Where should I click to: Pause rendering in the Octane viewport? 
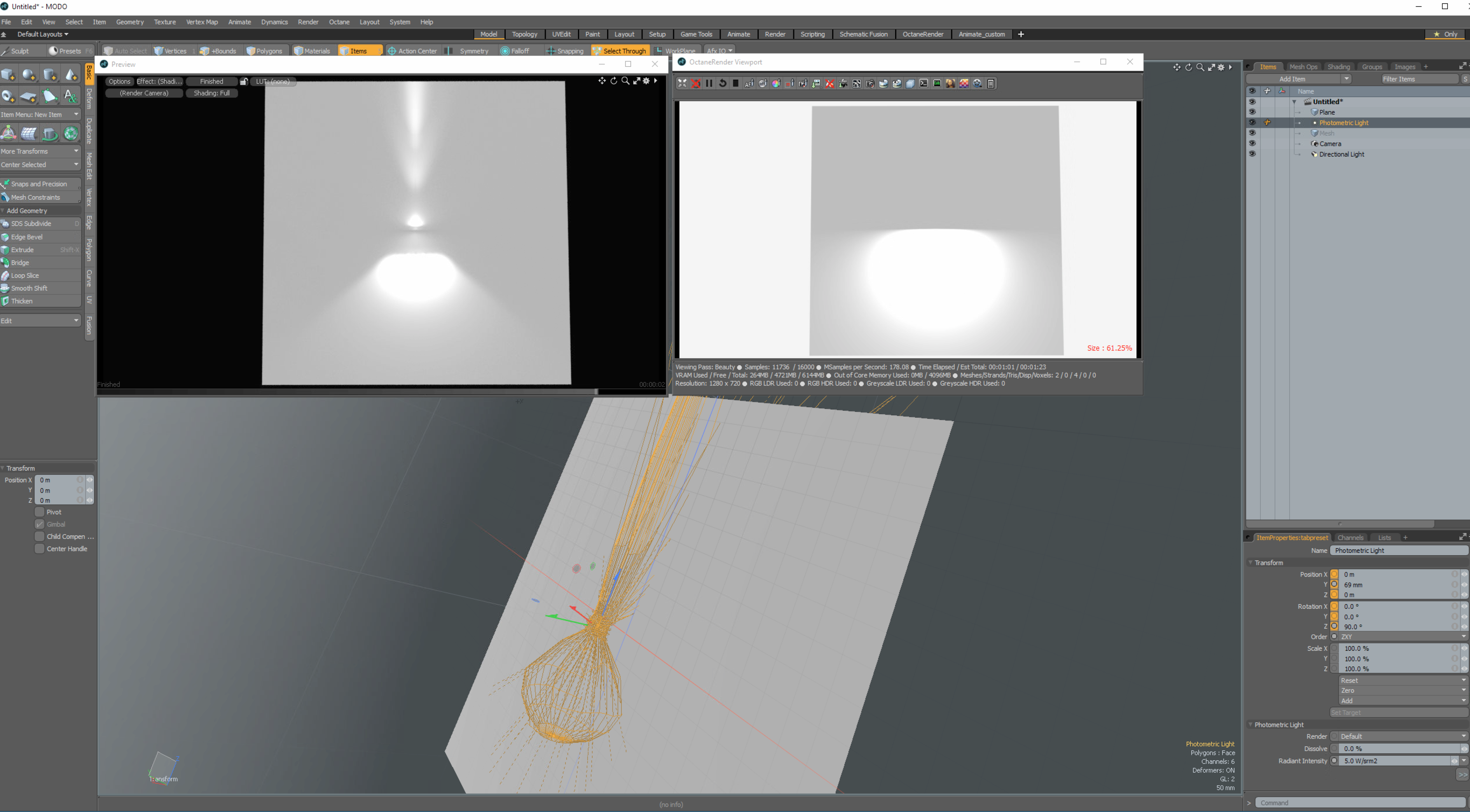coord(709,84)
